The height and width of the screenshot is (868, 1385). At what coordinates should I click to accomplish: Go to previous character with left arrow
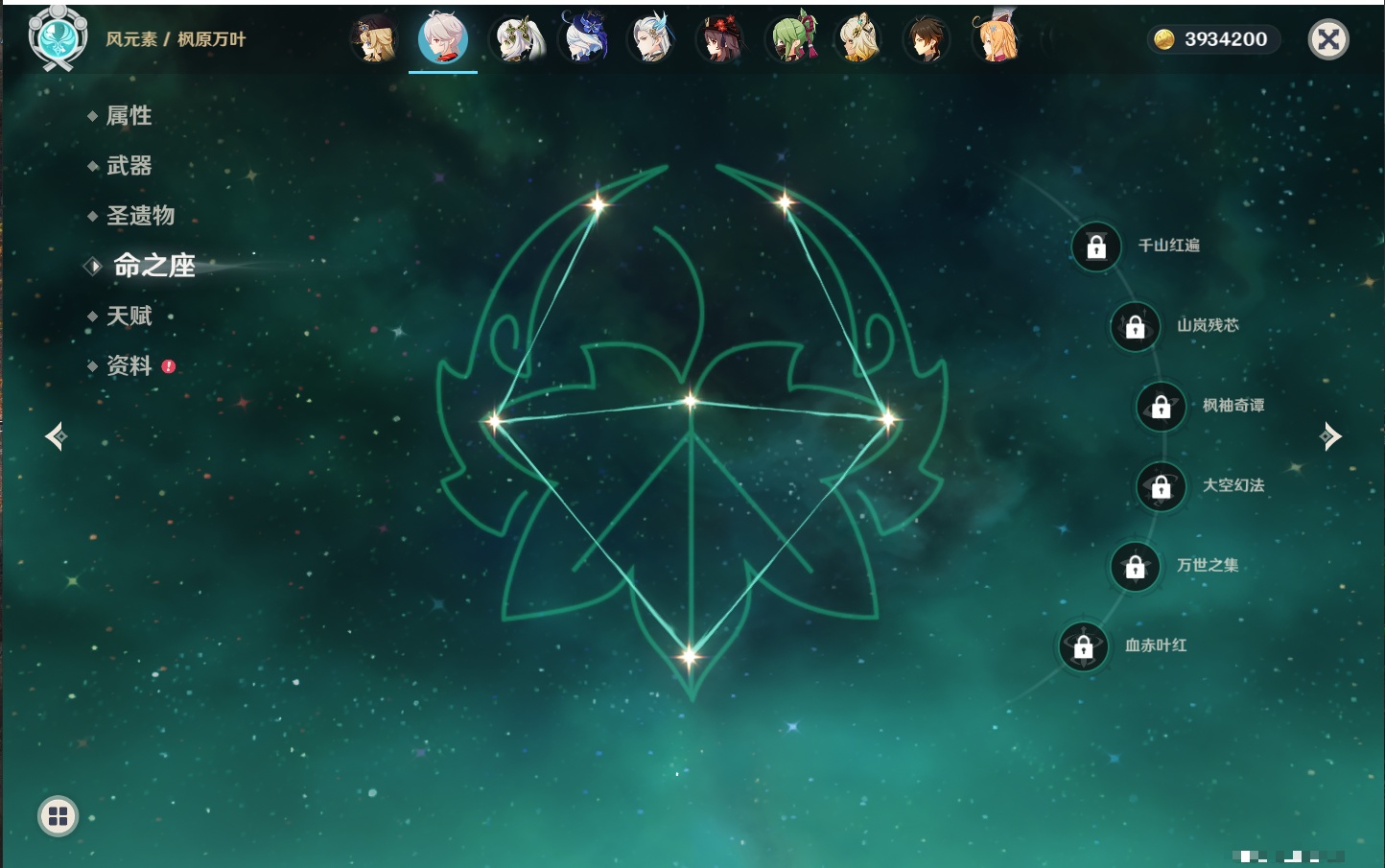[x=56, y=436]
